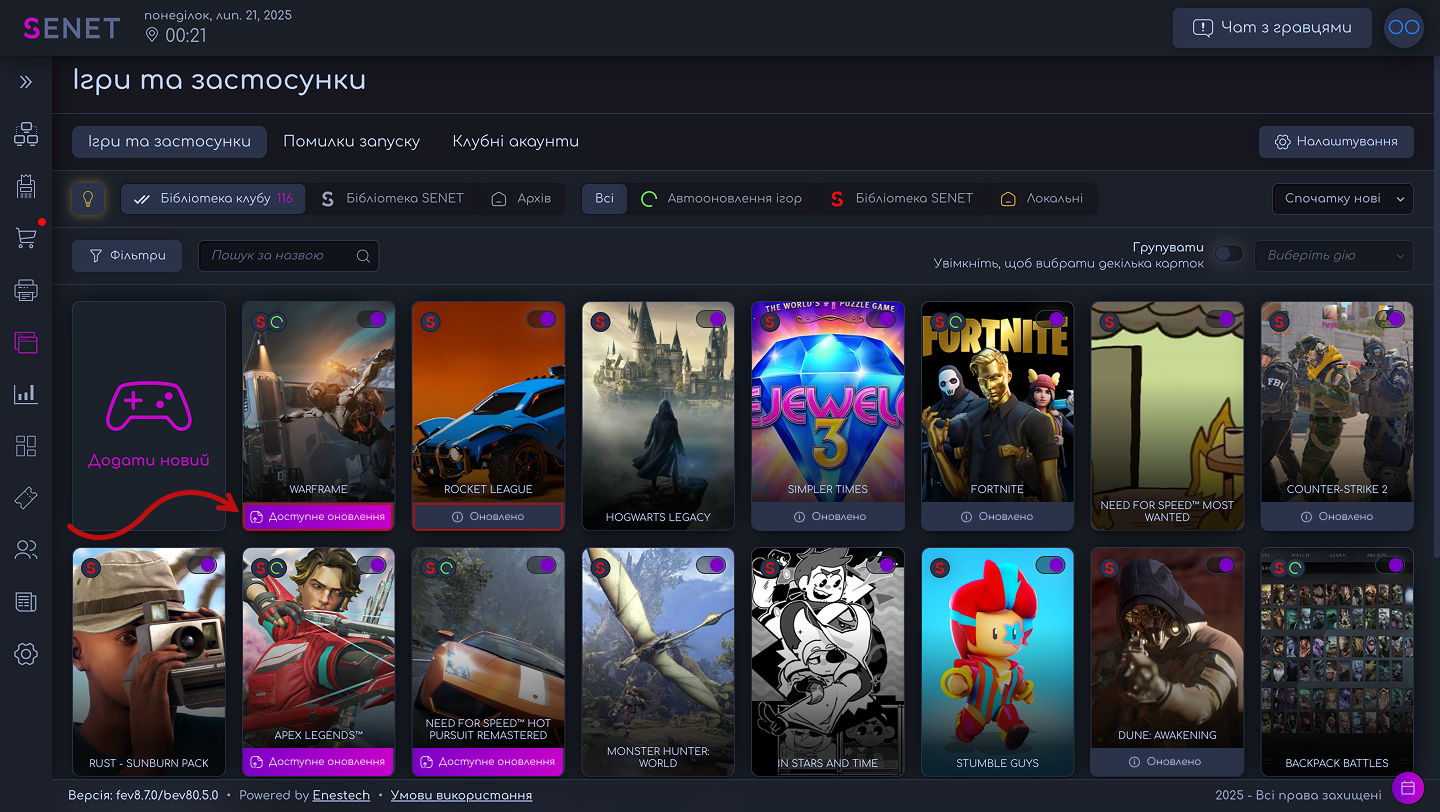Click the magnifier icon in the search box
1440x812 pixels.
(x=363, y=256)
